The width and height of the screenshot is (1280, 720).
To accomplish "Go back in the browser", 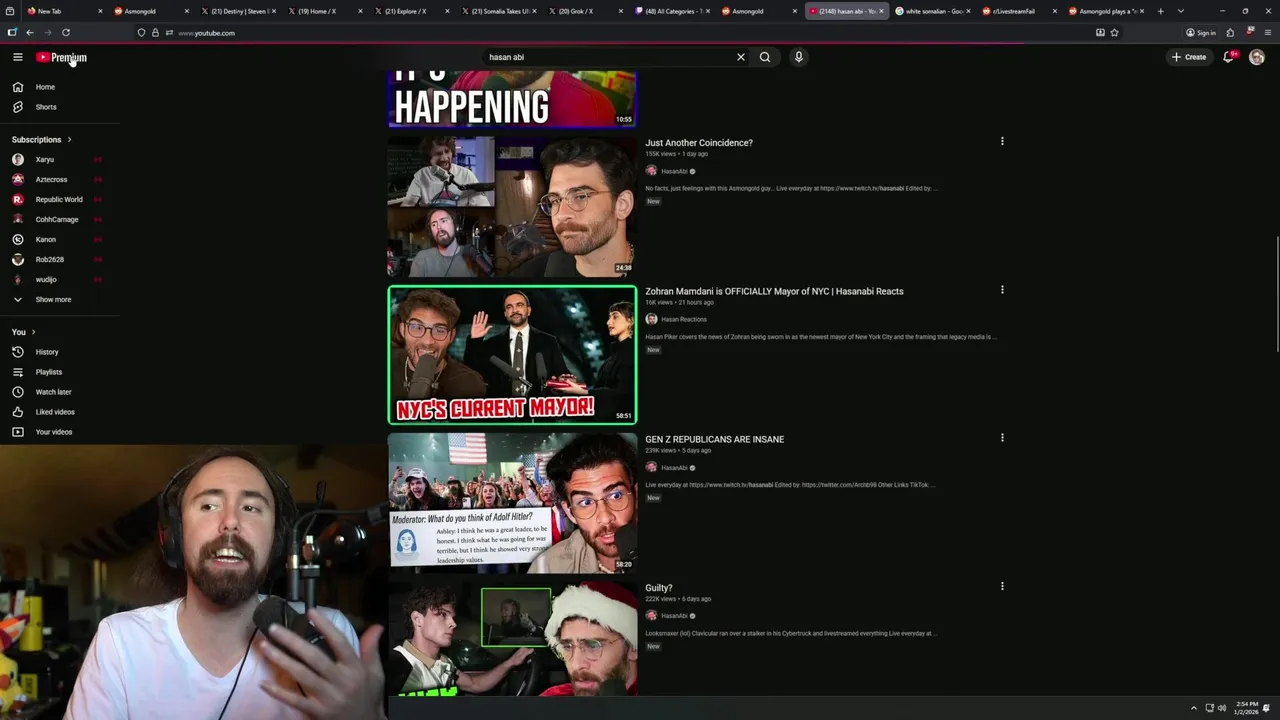I will [30, 32].
